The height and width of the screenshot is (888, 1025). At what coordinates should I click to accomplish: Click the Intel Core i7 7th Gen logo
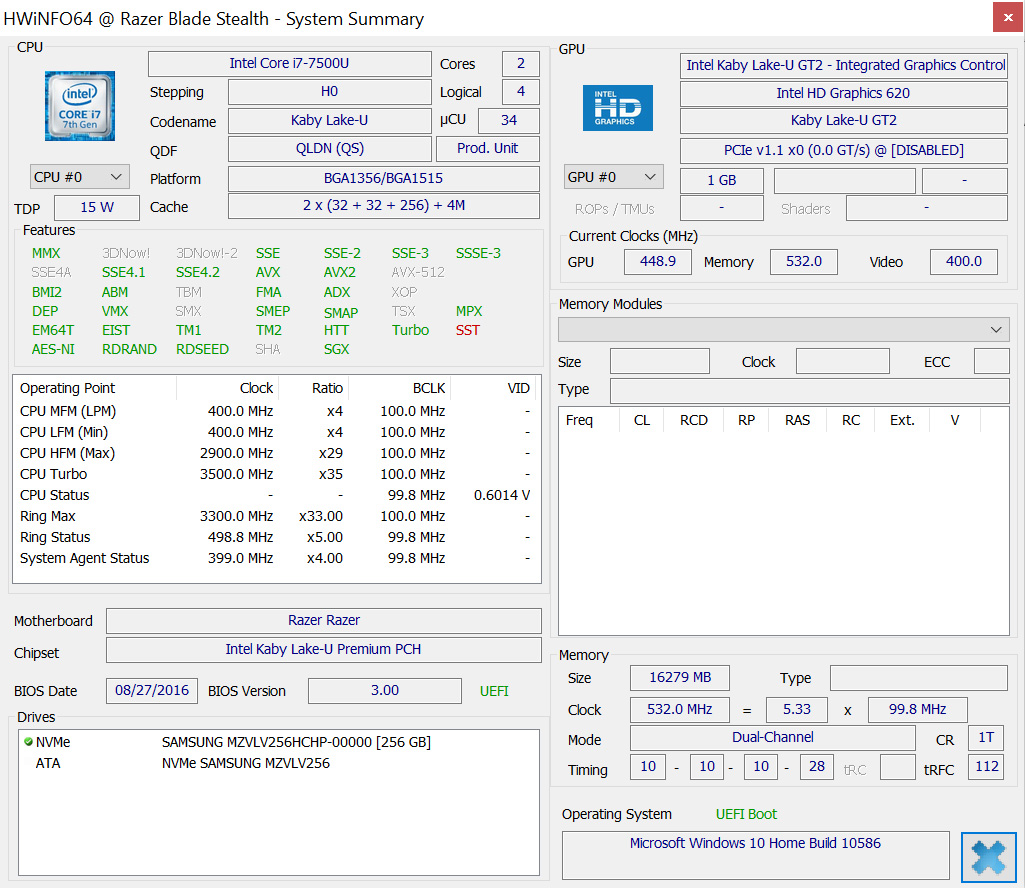click(x=80, y=106)
